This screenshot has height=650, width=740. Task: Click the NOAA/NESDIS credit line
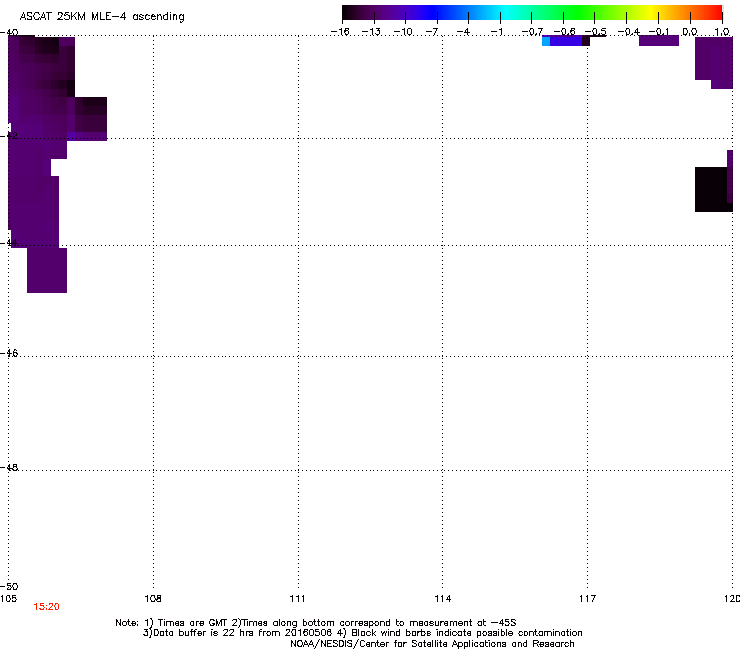tap(432, 644)
